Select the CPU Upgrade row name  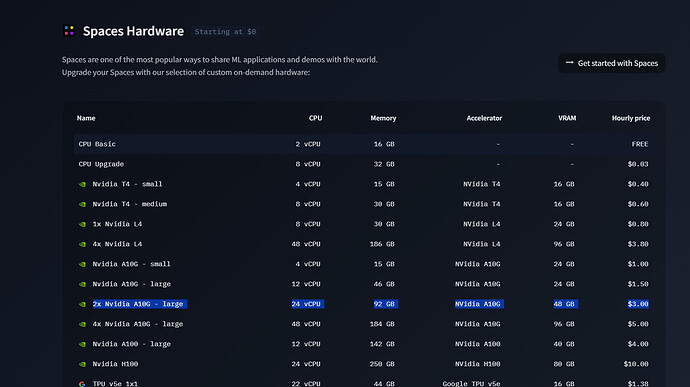(101, 164)
